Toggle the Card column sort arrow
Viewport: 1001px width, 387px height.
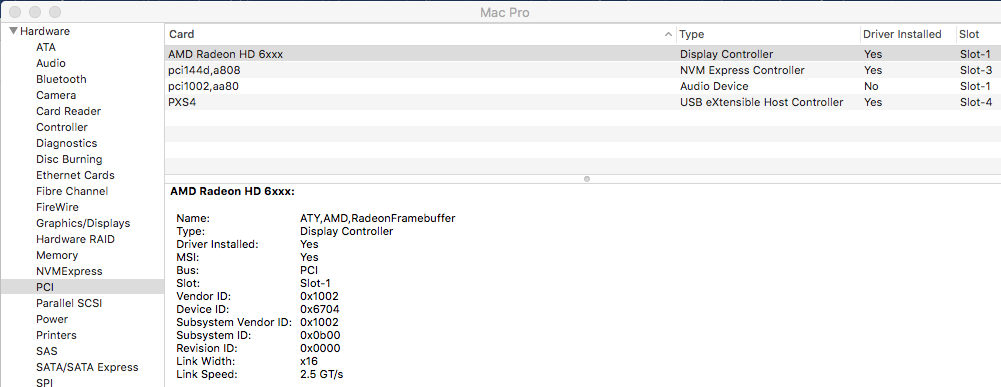668,34
